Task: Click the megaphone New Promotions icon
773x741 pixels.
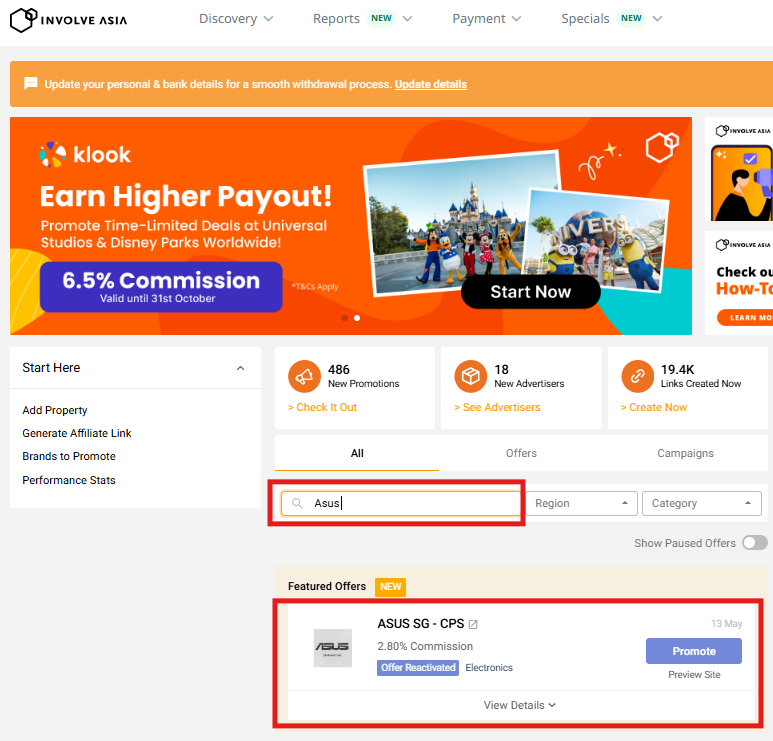Action: tap(305, 376)
